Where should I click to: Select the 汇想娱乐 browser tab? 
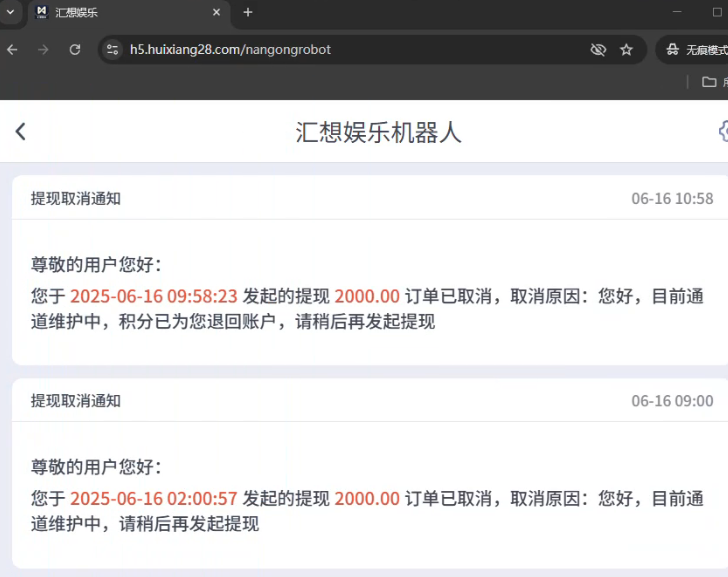129,13
